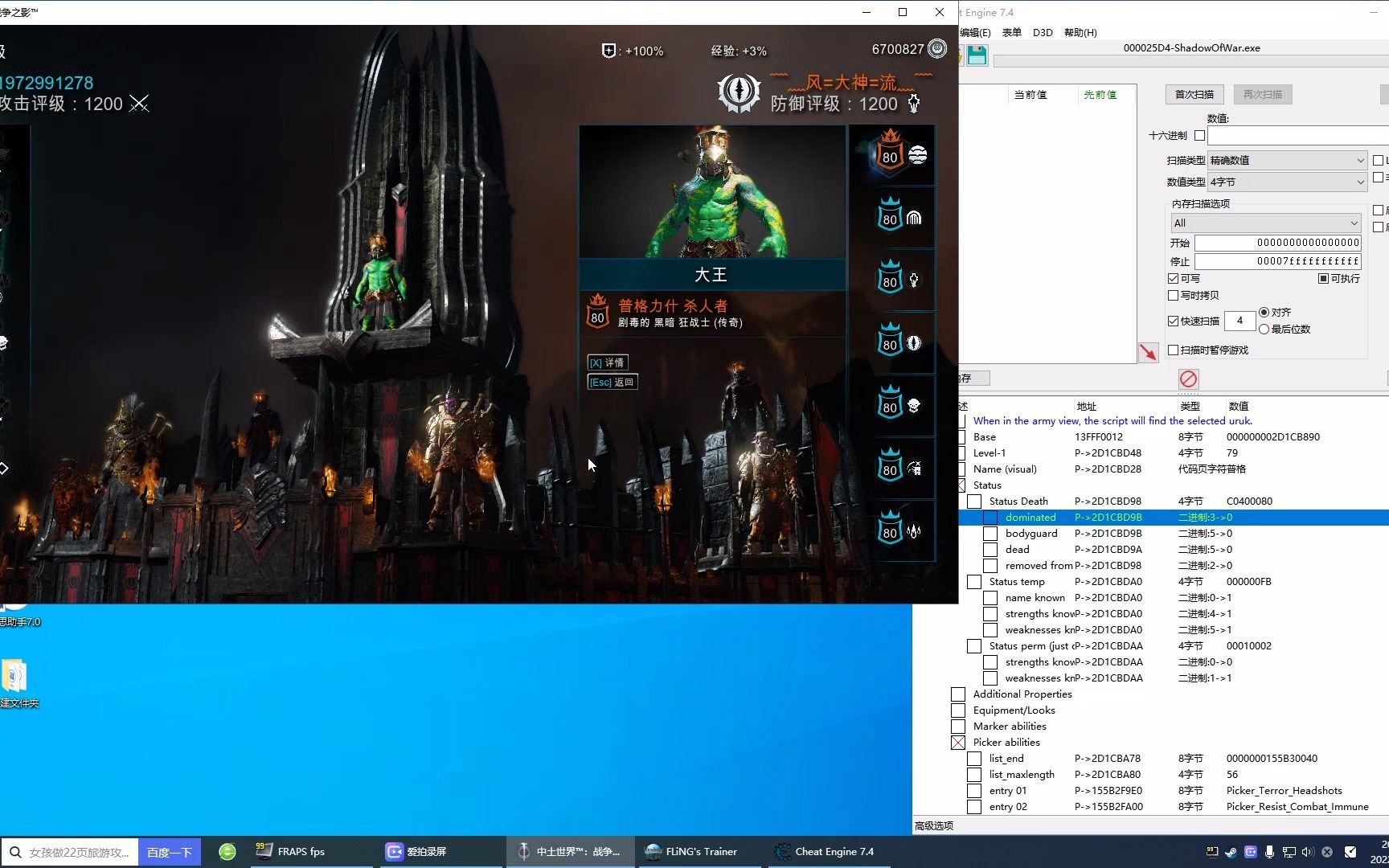Click the 先前值 column header
The width and height of the screenshot is (1389, 868).
pyautogui.click(x=1100, y=95)
